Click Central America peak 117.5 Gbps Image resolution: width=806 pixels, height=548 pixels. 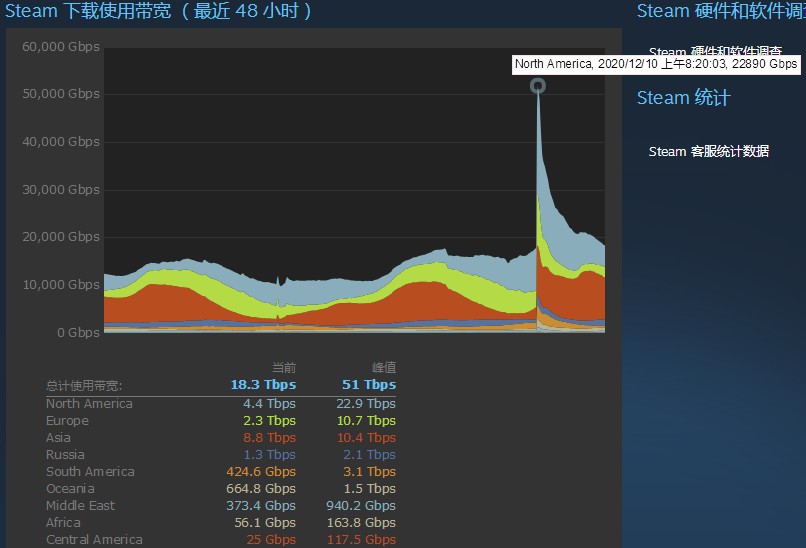(361, 539)
